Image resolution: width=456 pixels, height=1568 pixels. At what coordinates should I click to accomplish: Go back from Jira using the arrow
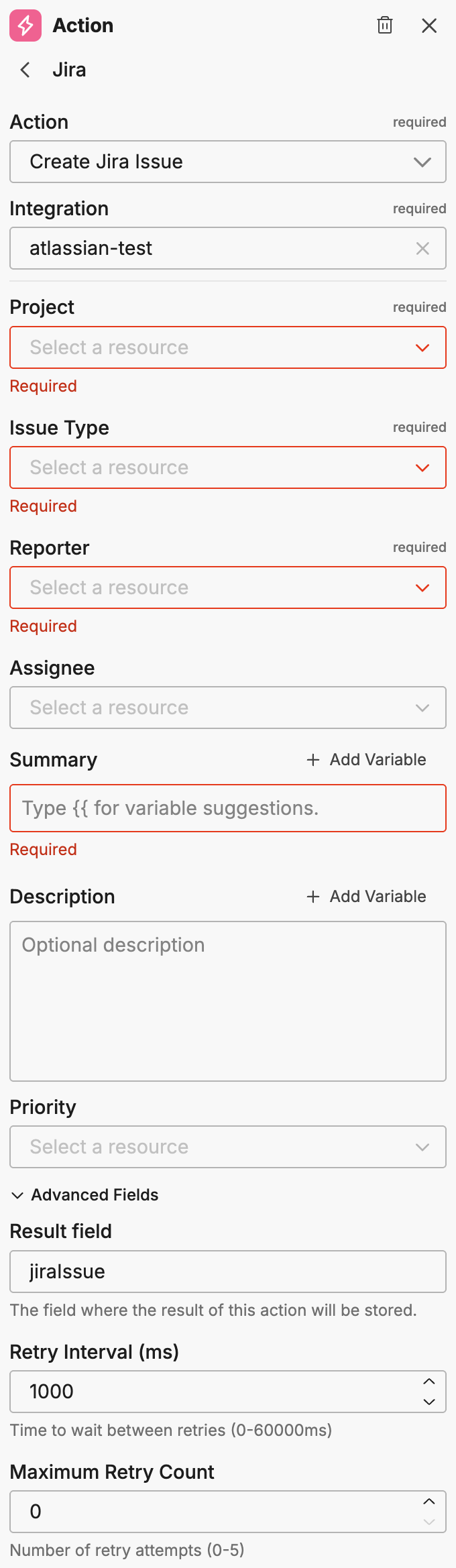25,70
